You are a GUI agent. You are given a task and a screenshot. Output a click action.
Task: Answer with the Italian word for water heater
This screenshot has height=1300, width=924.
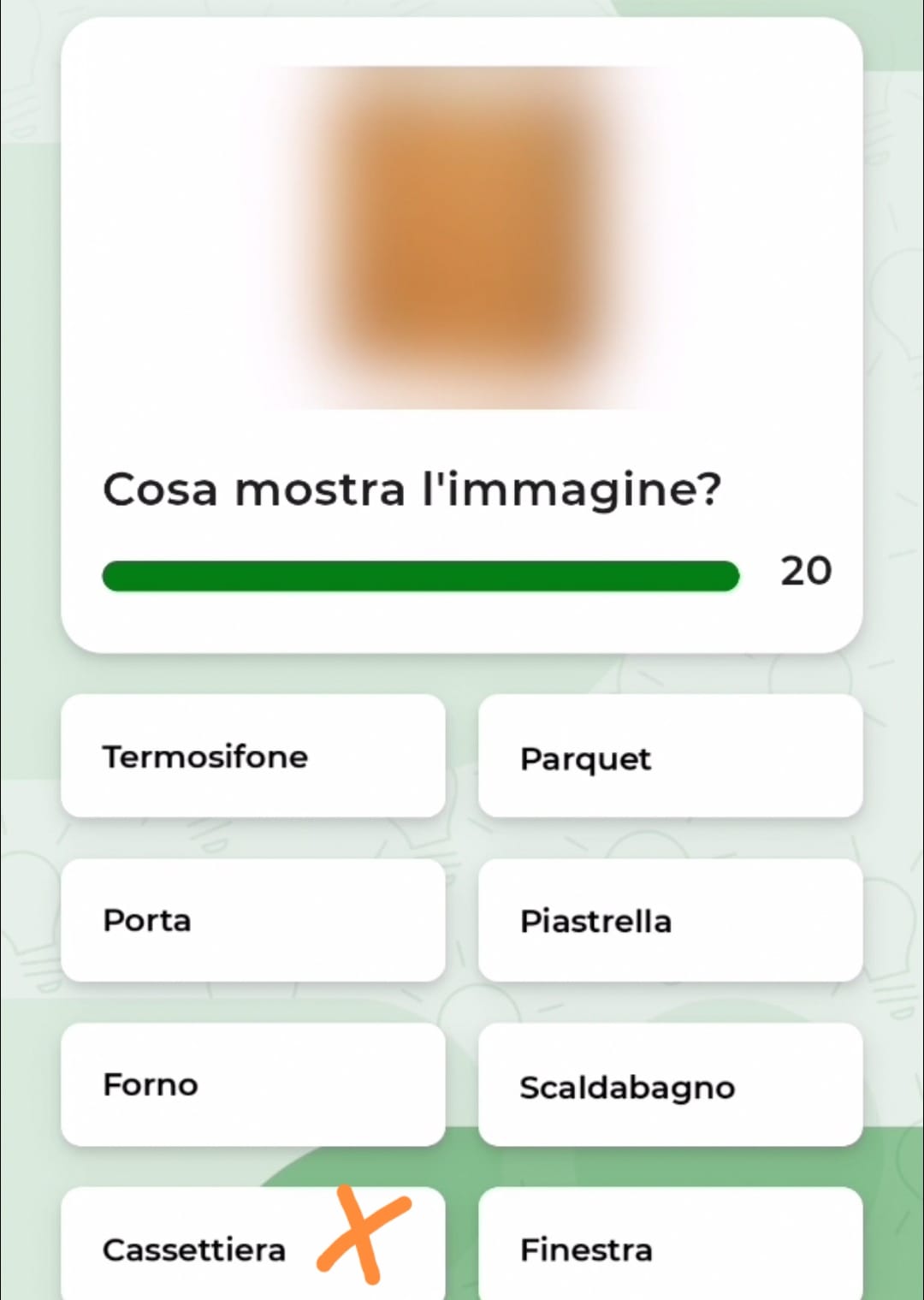click(x=670, y=1086)
